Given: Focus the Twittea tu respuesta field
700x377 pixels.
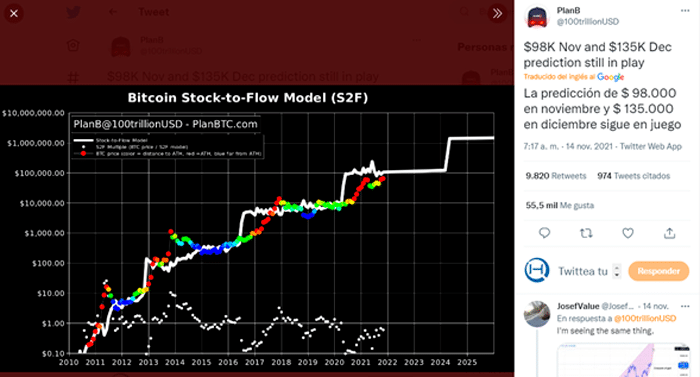Looking at the screenshot, I should (x=583, y=272).
